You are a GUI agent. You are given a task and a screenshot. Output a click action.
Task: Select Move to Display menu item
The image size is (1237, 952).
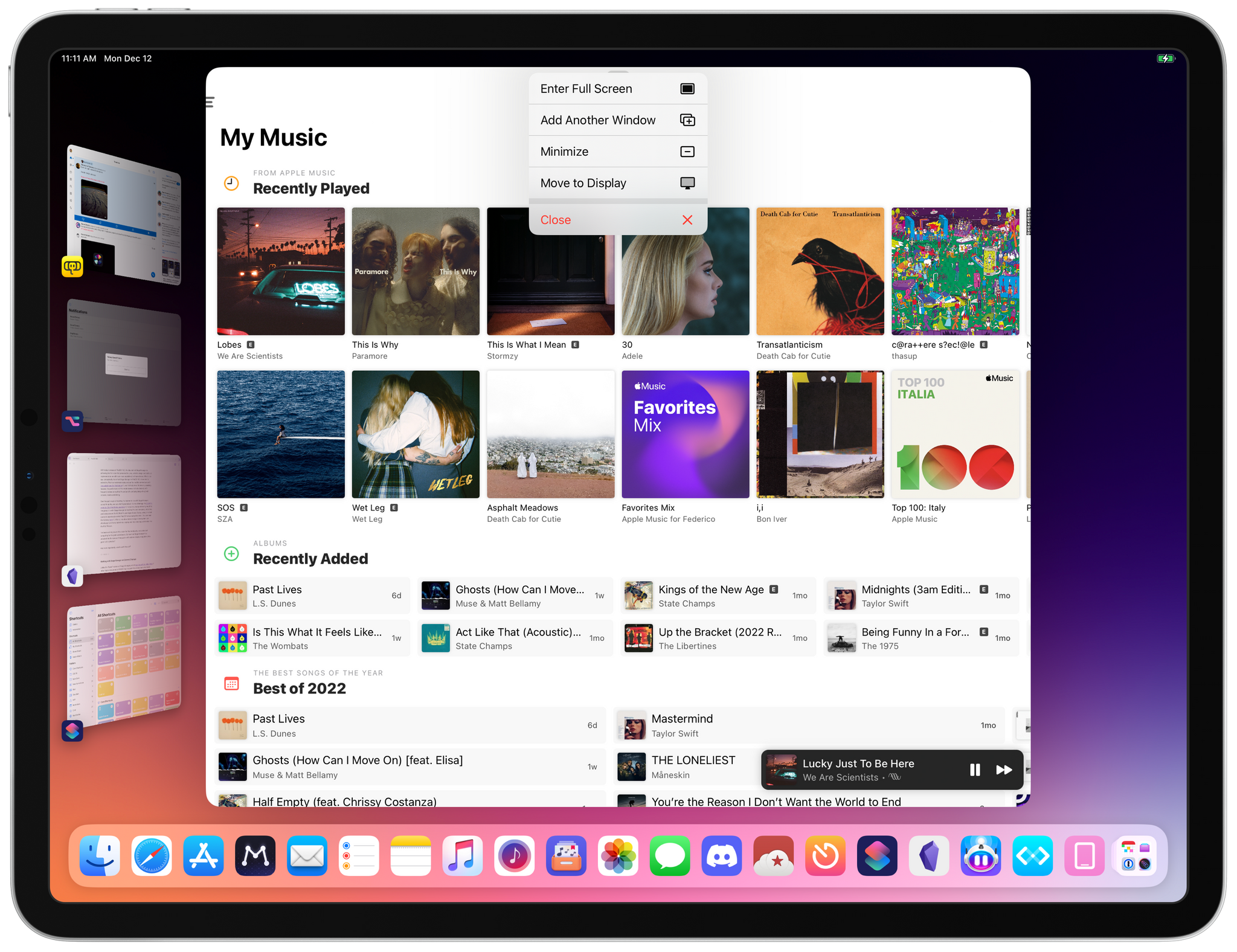618,183
